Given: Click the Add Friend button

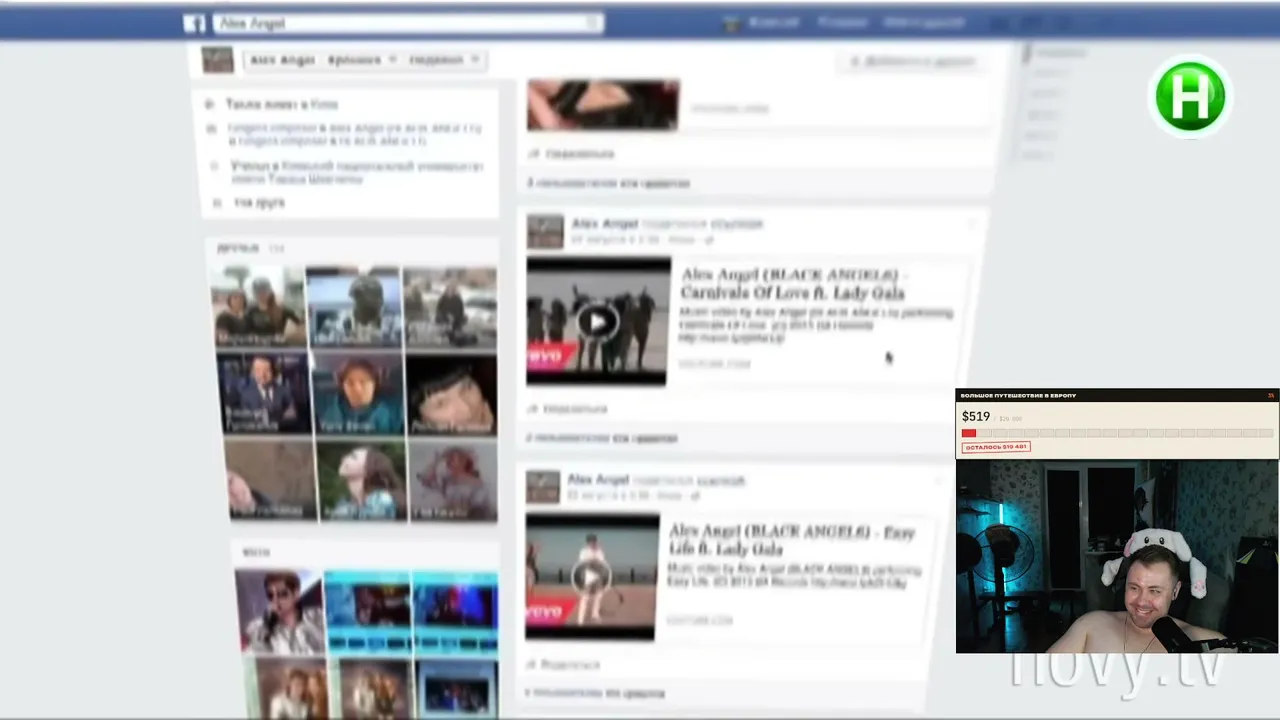Looking at the screenshot, I should coord(911,62).
